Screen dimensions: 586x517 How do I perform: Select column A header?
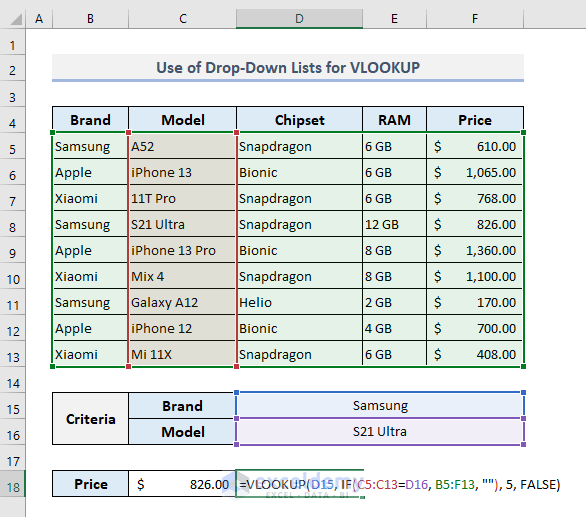point(39,18)
